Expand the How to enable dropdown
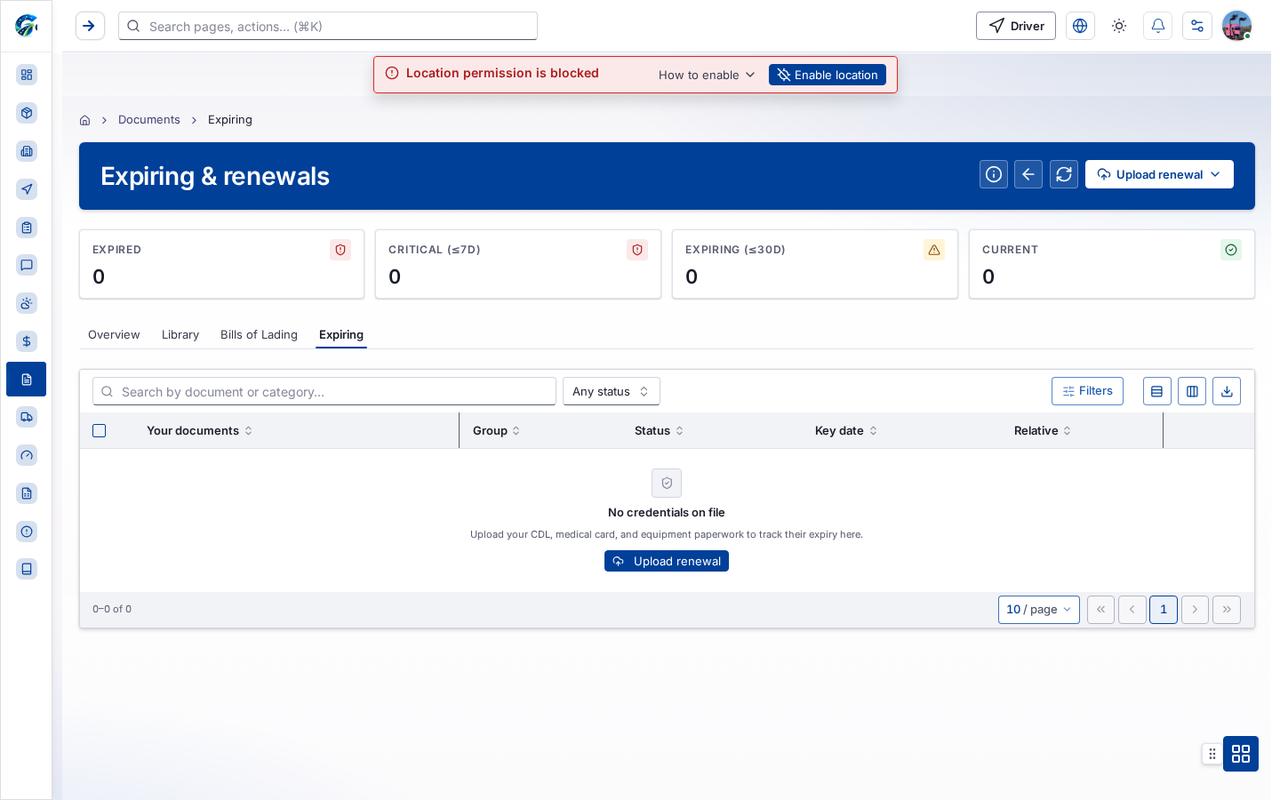Viewport: 1280px width, 800px height. point(707,75)
